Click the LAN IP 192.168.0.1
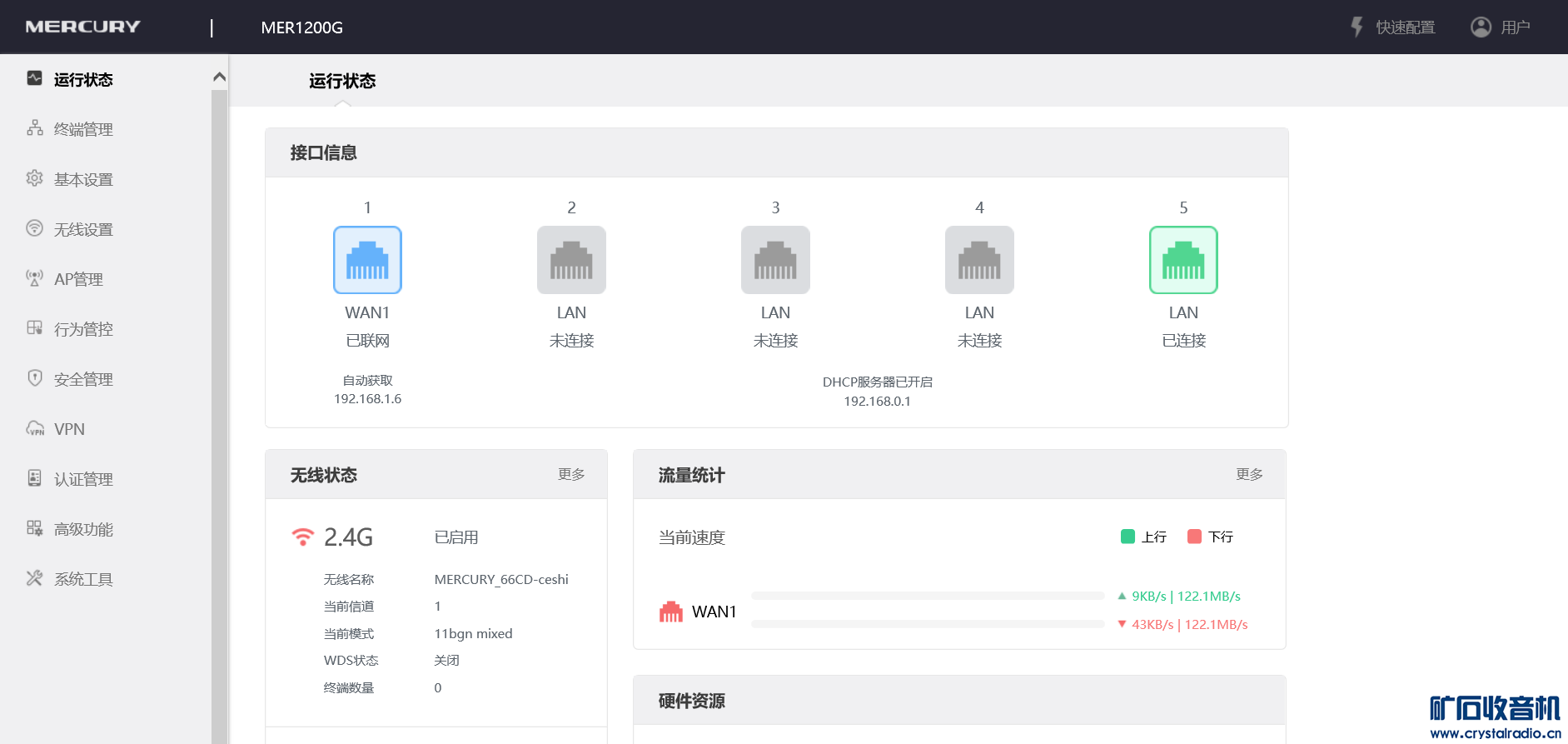Image resolution: width=1568 pixels, height=744 pixels. [877, 402]
